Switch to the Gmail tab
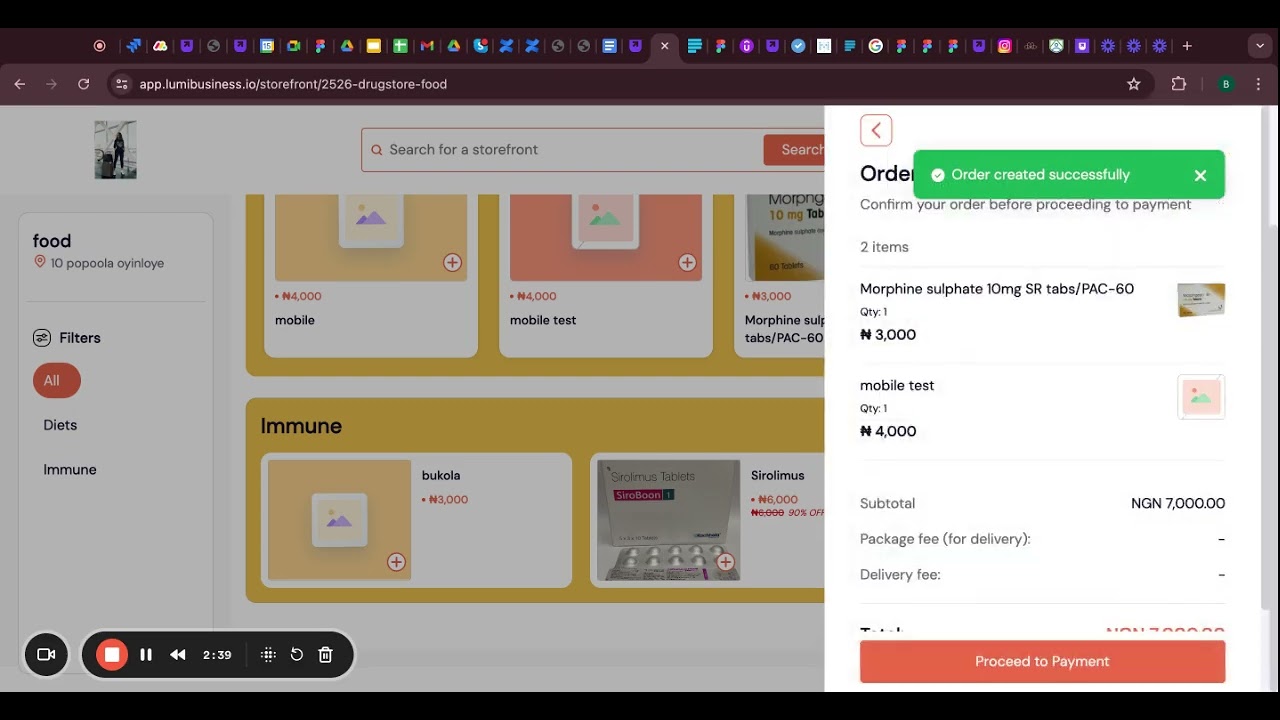Screen dimensions: 1280x720 pos(427,46)
